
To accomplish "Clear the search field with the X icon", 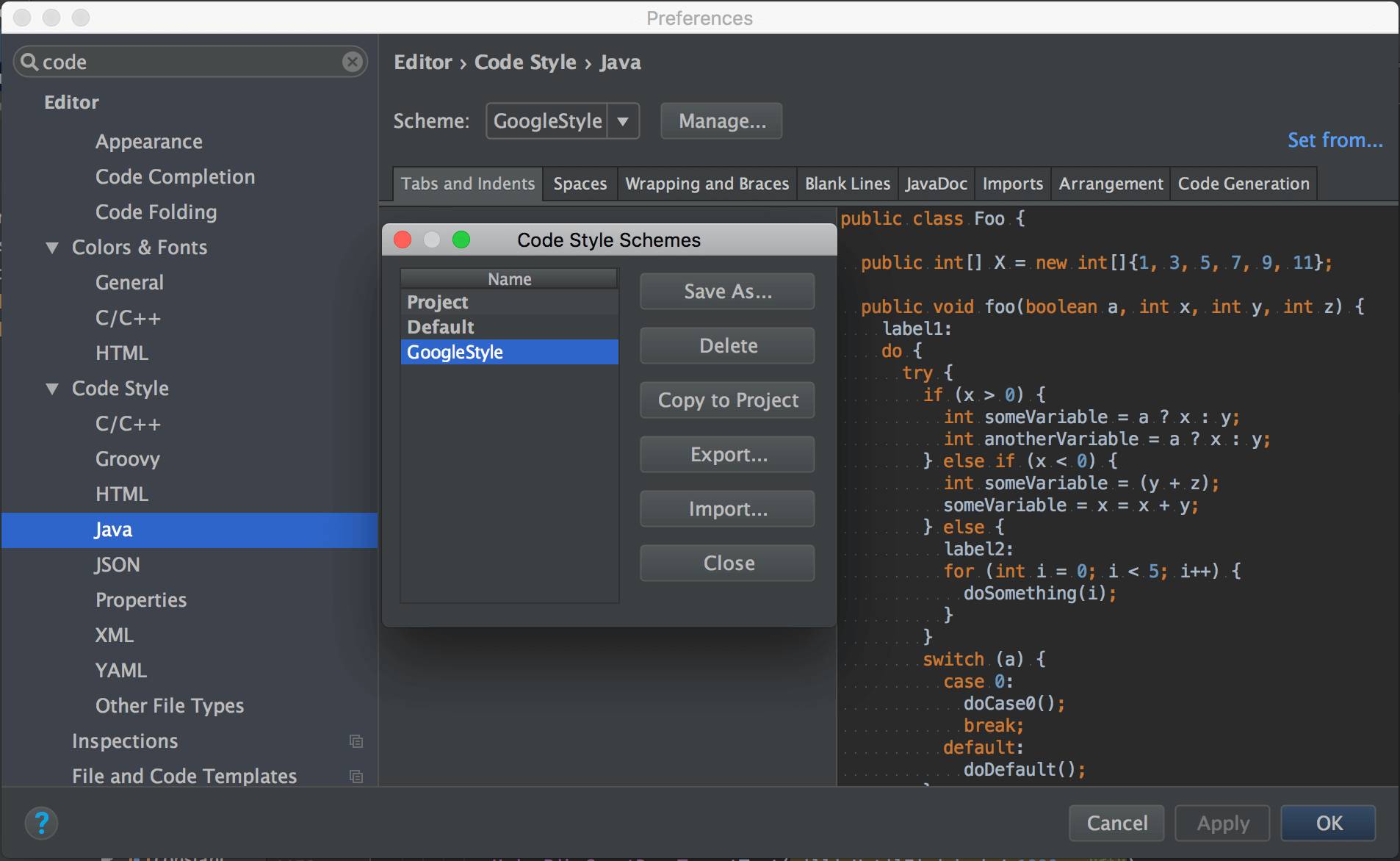I will [x=353, y=62].
